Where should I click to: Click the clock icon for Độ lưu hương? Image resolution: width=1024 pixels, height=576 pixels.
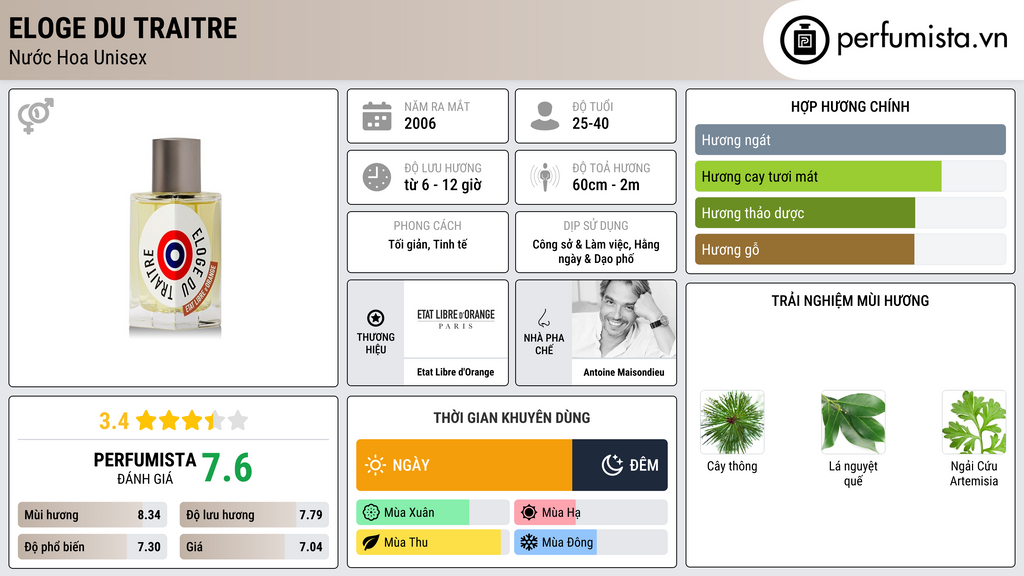point(377,177)
